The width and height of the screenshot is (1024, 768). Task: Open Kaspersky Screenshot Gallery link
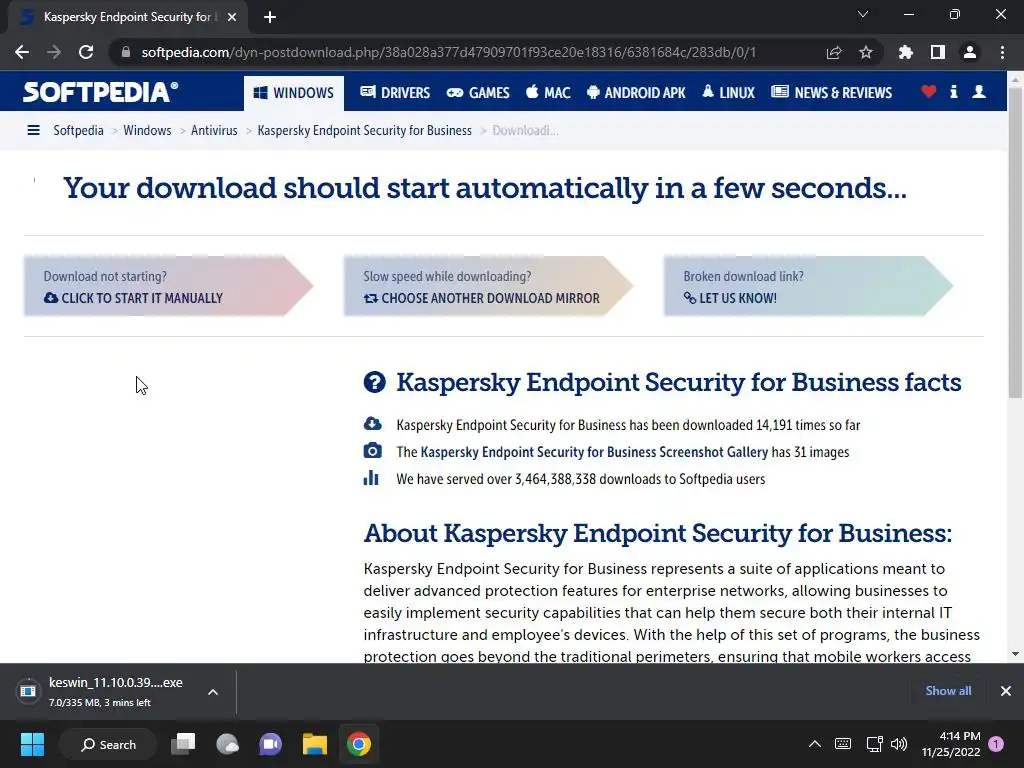594,453
